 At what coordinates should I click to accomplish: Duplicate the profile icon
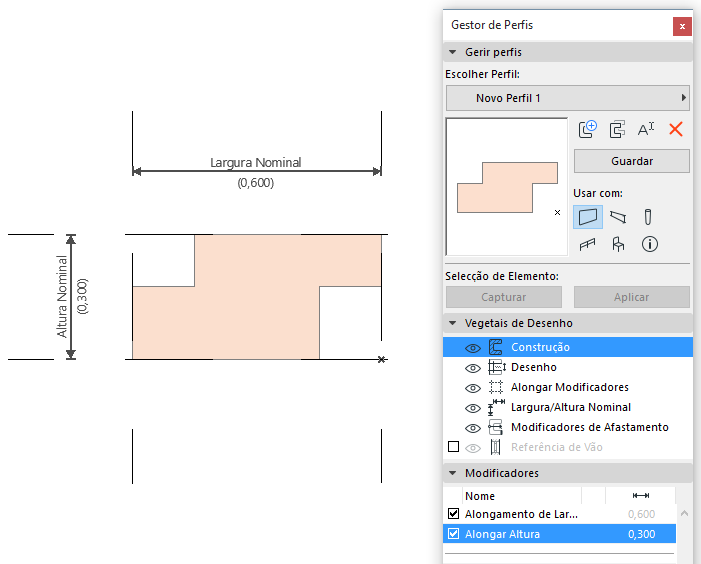coord(617,129)
